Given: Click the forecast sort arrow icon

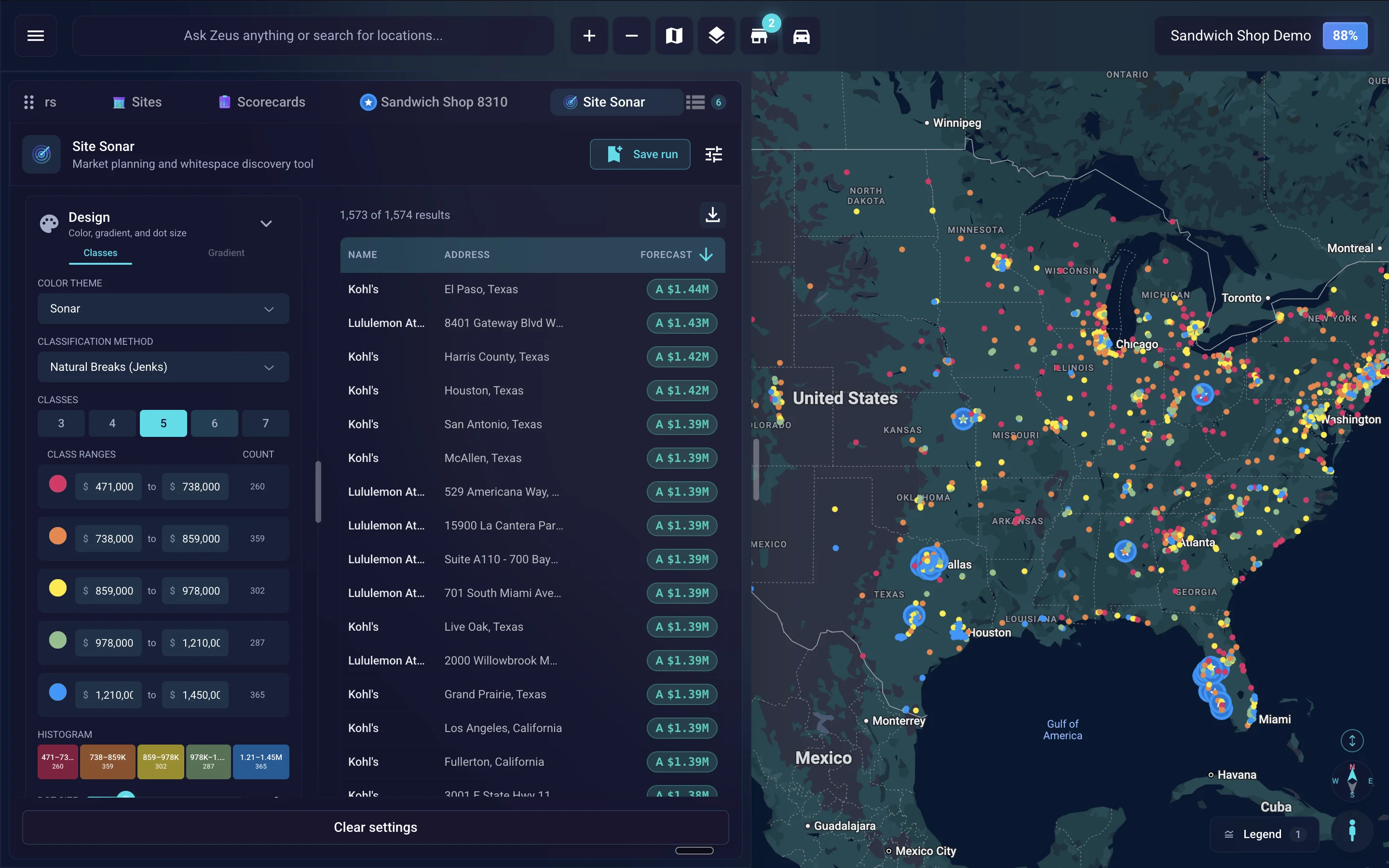Looking at the screenshot, I should tap(707, 254).
